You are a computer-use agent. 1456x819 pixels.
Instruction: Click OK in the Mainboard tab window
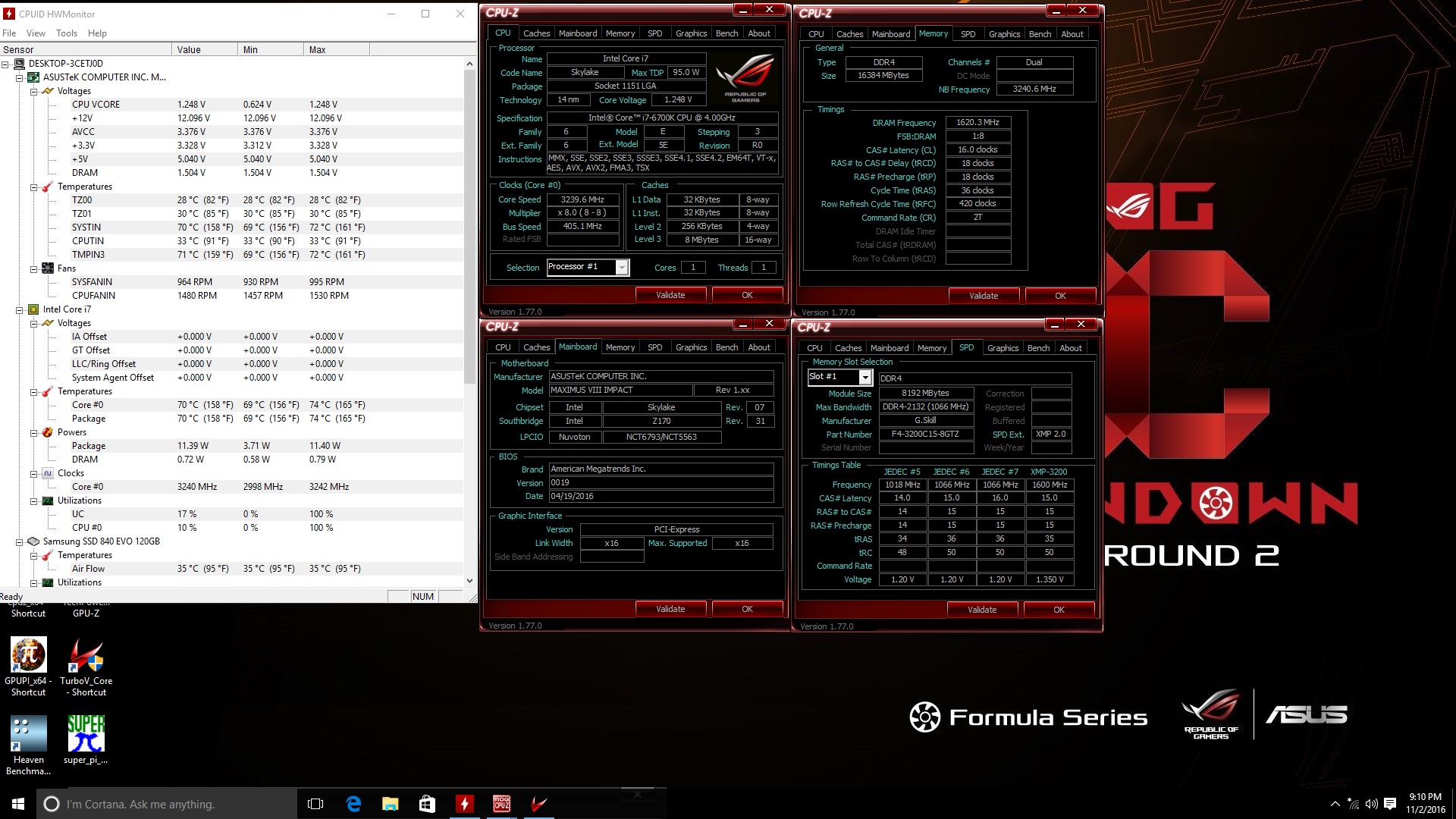click(747, 609)
